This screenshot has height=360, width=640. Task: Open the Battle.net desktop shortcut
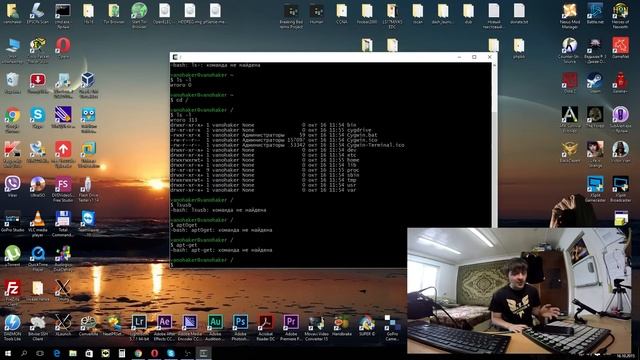(595, 13)
